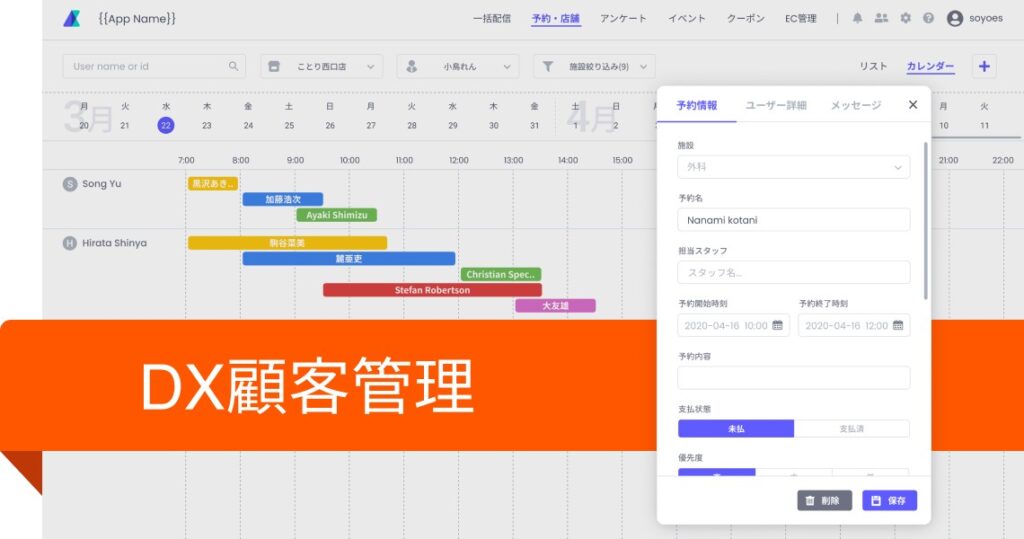The height and width of the screenshot is (539, 1024).
Task: Select date 24 in calendar strip
Action: [x=248, y=125]
